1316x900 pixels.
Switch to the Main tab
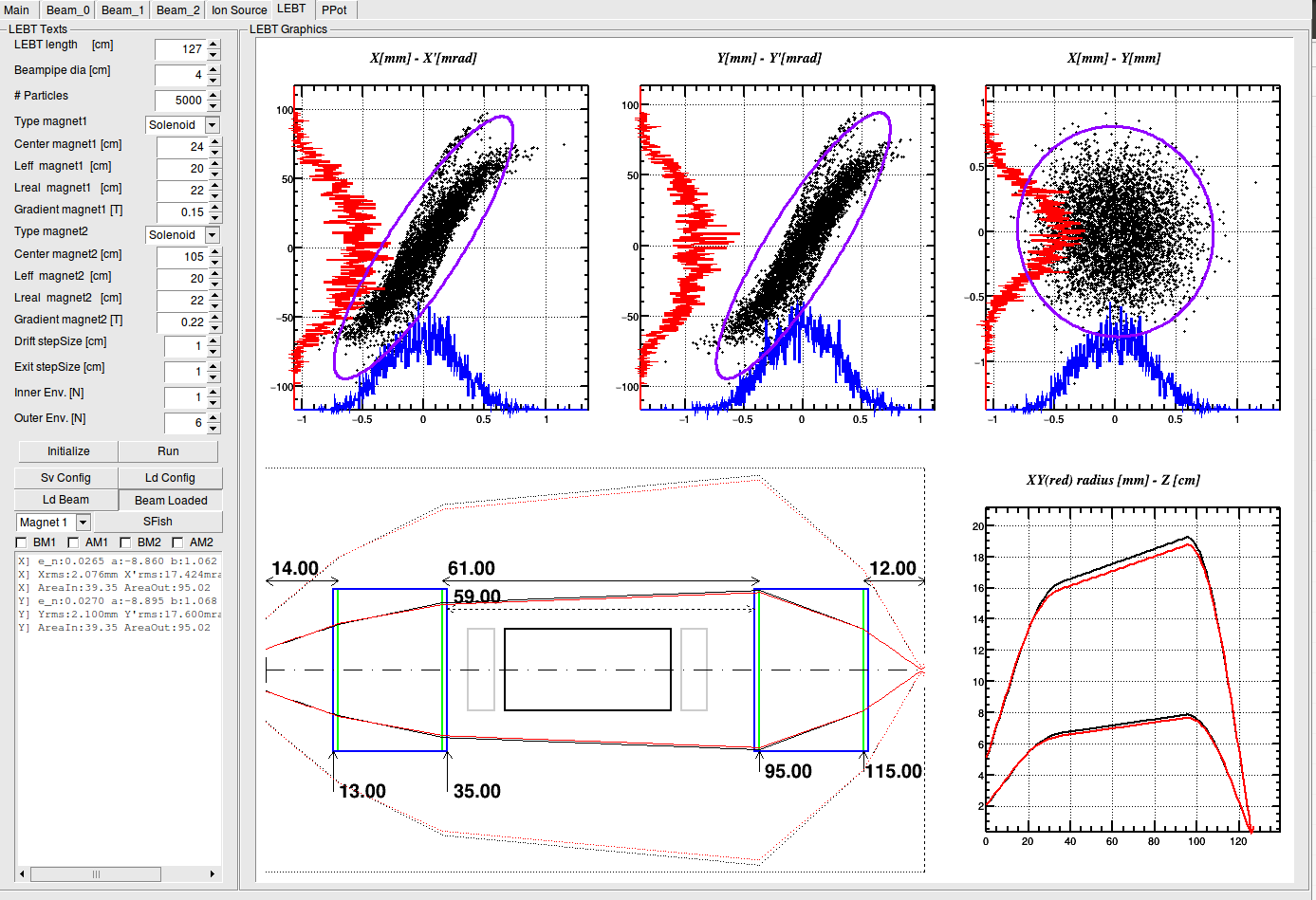pos(17,9)
